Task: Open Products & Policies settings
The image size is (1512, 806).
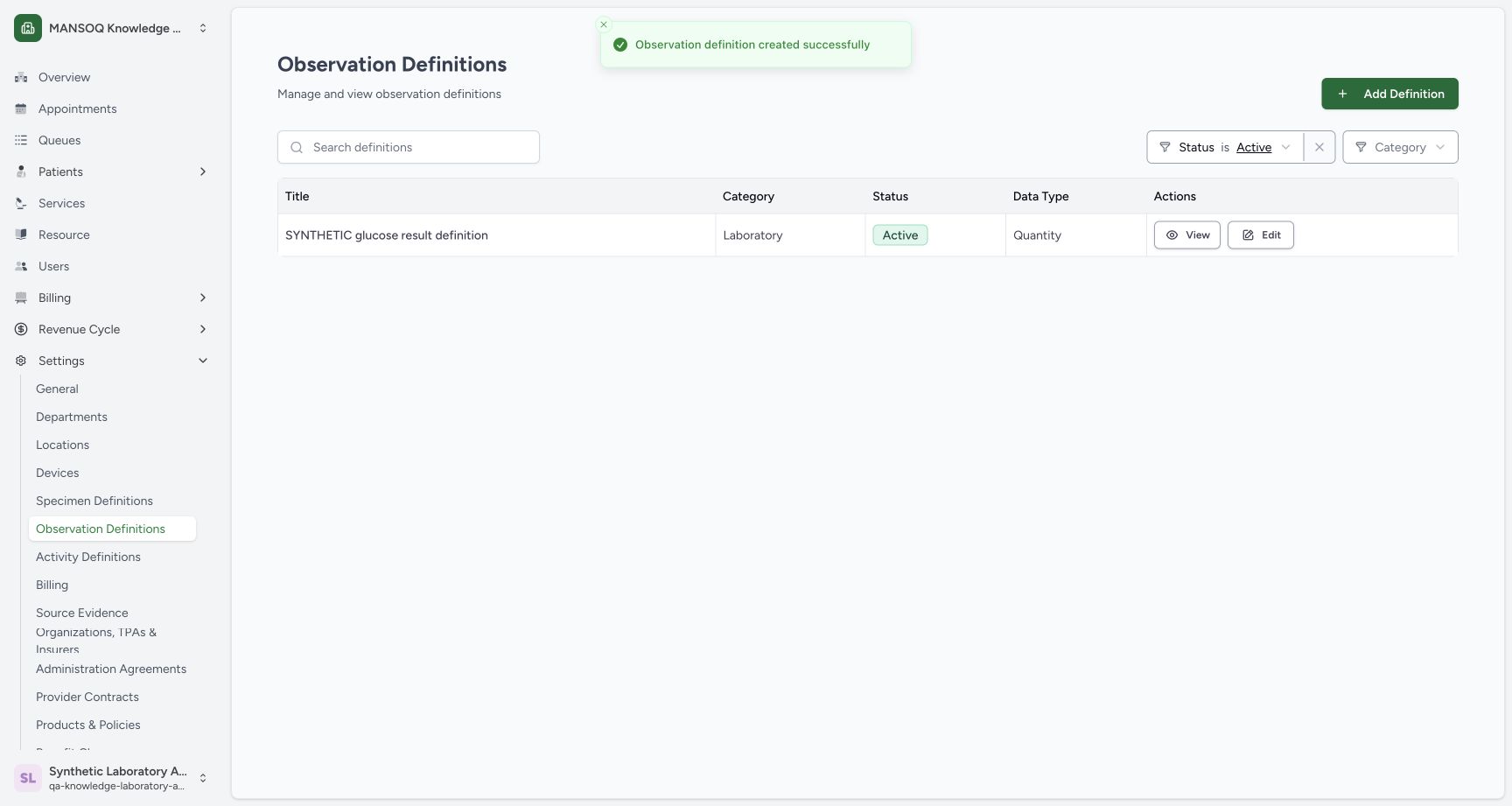Action: pos(88,725)
